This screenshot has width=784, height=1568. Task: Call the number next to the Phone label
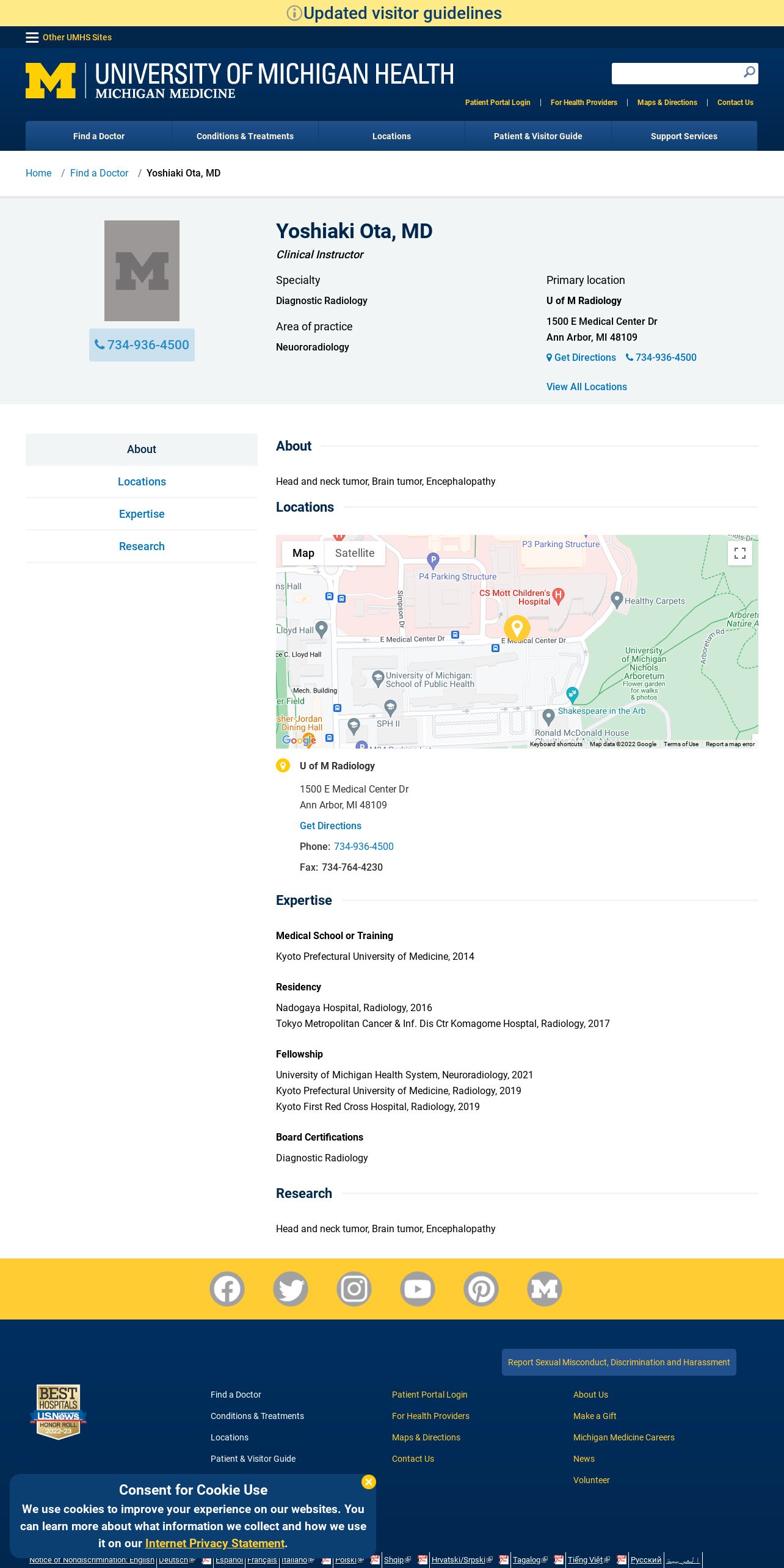(x=364, y=847)
